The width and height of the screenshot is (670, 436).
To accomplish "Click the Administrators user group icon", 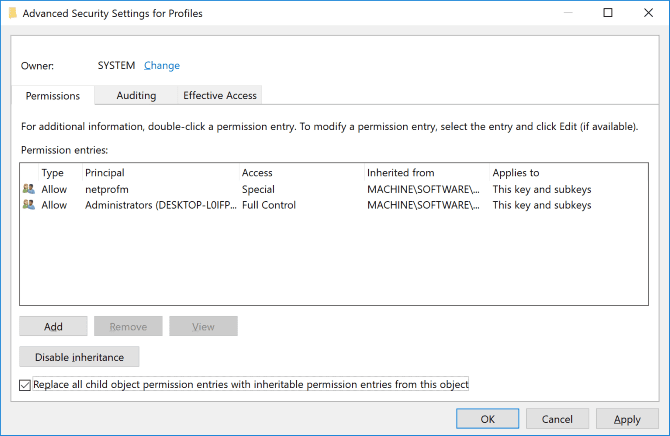I will point(29,205).
